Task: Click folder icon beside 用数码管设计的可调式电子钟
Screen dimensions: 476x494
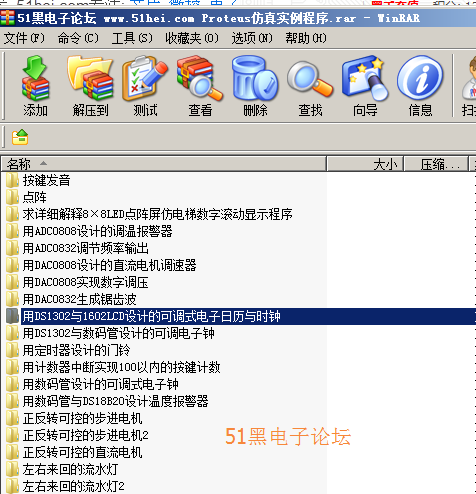Action: (12, 384)
